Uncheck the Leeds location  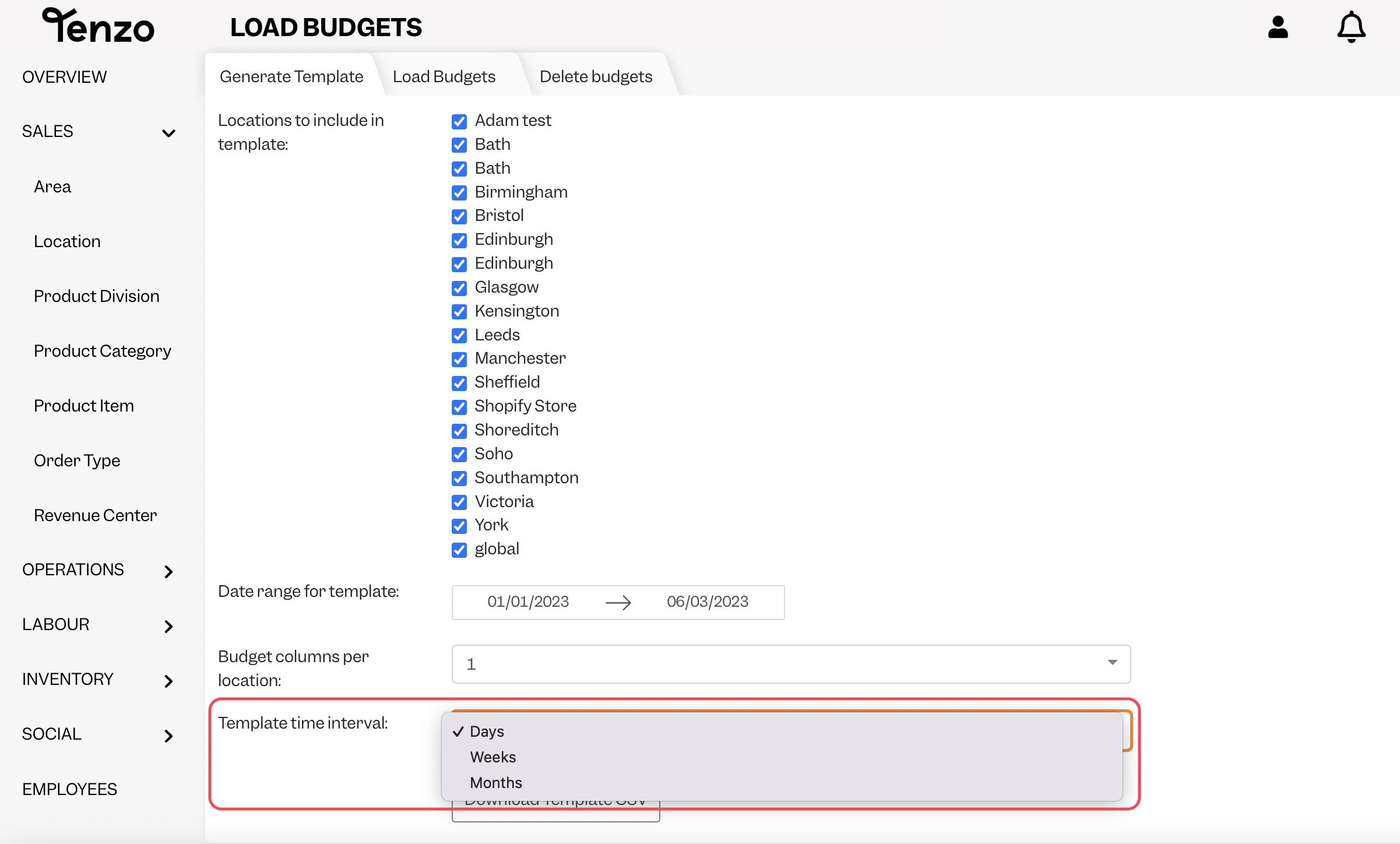(459, 336)
